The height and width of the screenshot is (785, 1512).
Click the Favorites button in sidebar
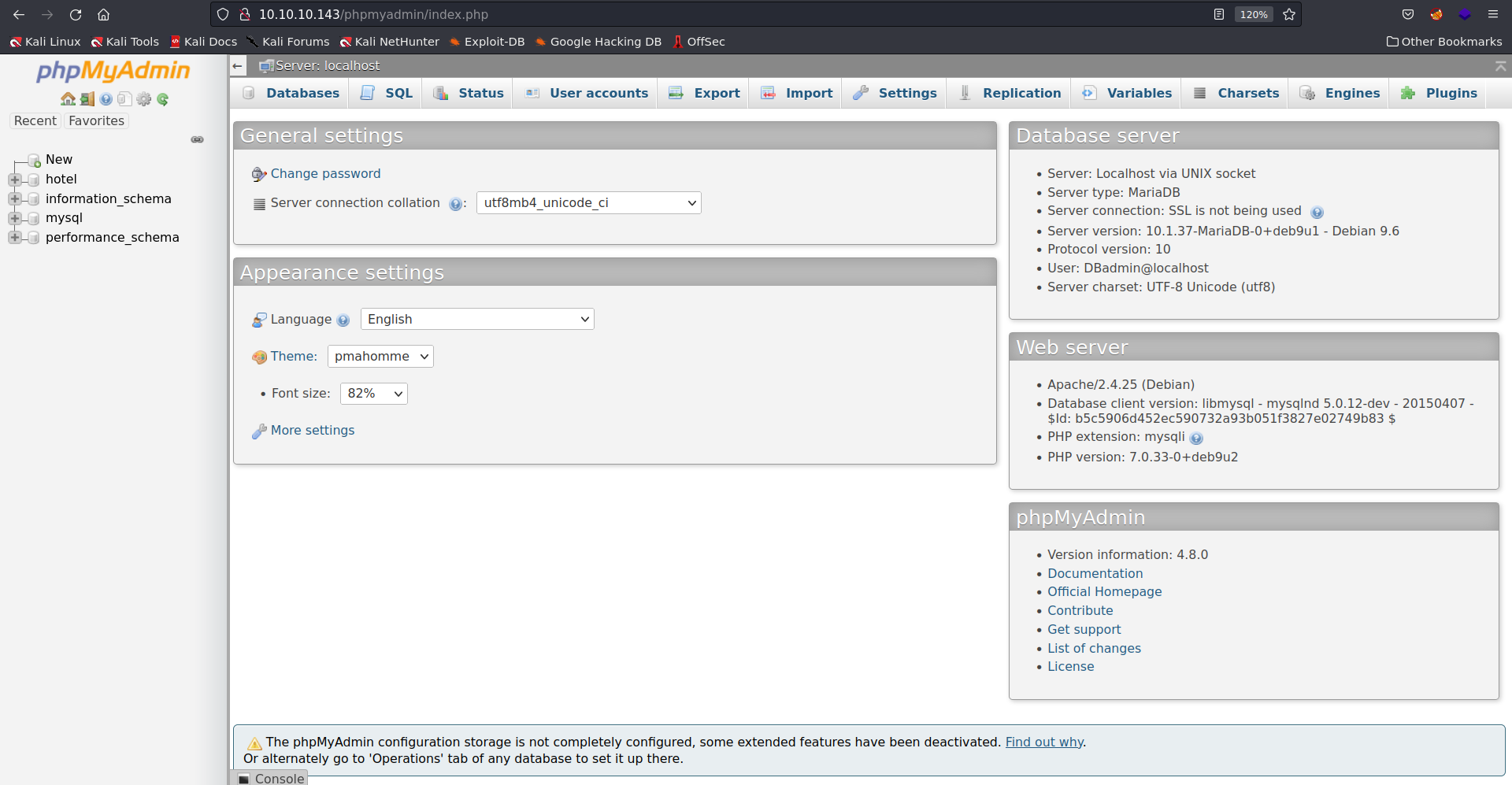click(96, 120)
